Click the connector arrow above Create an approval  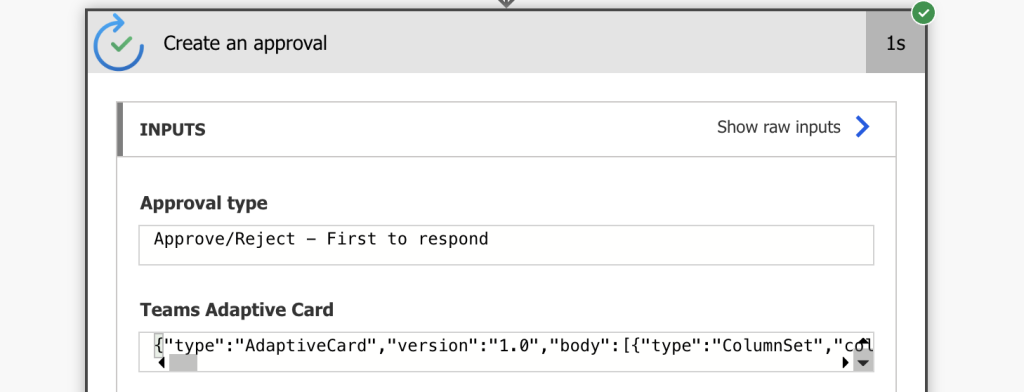506,3
